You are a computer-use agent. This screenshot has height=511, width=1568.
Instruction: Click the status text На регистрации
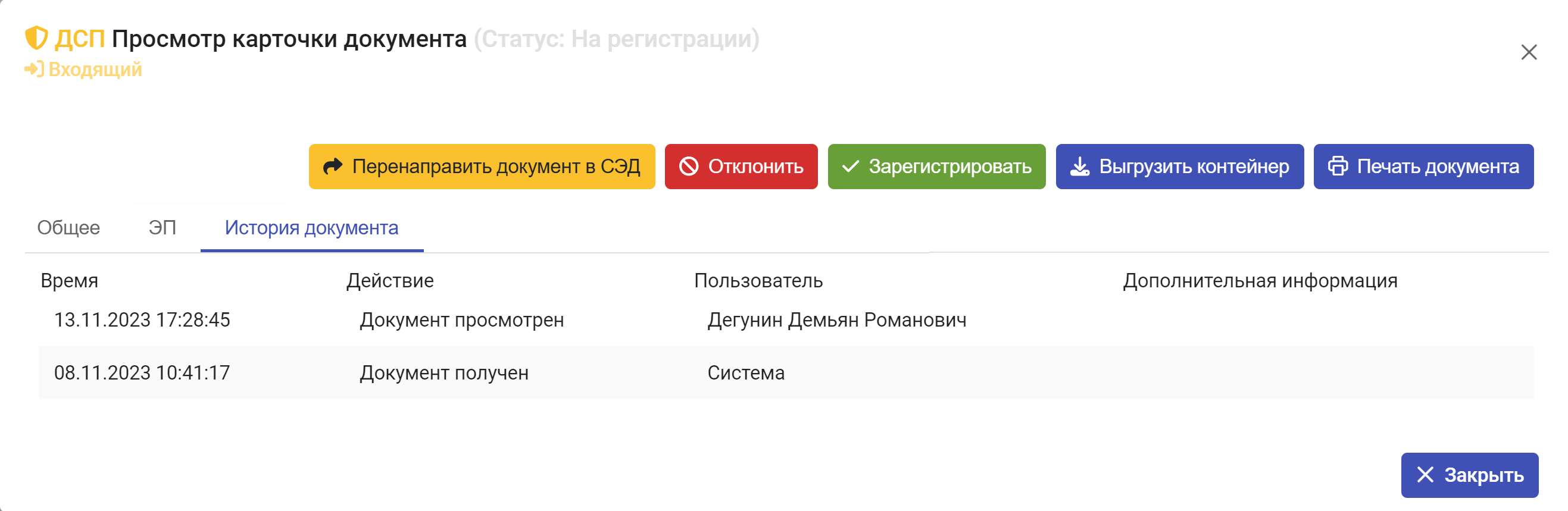click(661, 39)
